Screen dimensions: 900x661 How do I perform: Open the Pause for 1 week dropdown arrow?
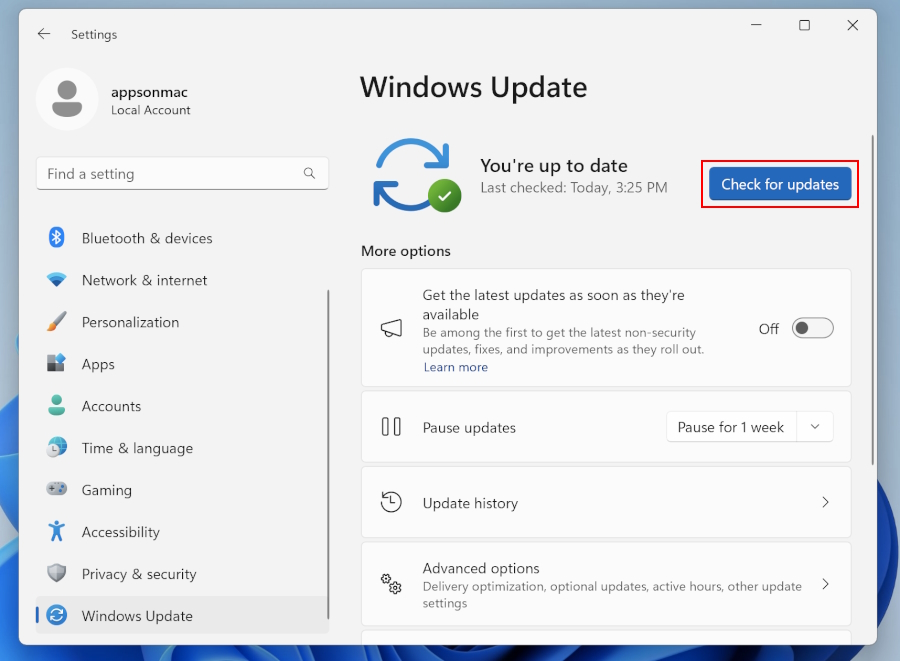click(x=815, y=427)
